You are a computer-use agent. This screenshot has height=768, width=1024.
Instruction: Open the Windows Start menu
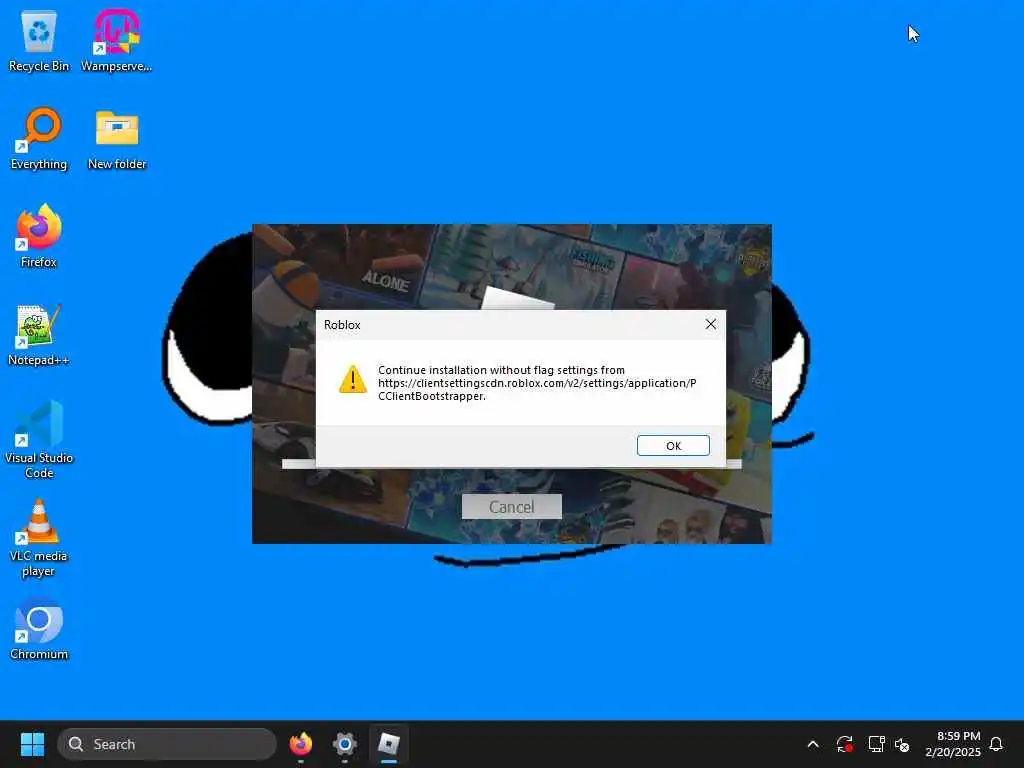(x=32, y=744)
